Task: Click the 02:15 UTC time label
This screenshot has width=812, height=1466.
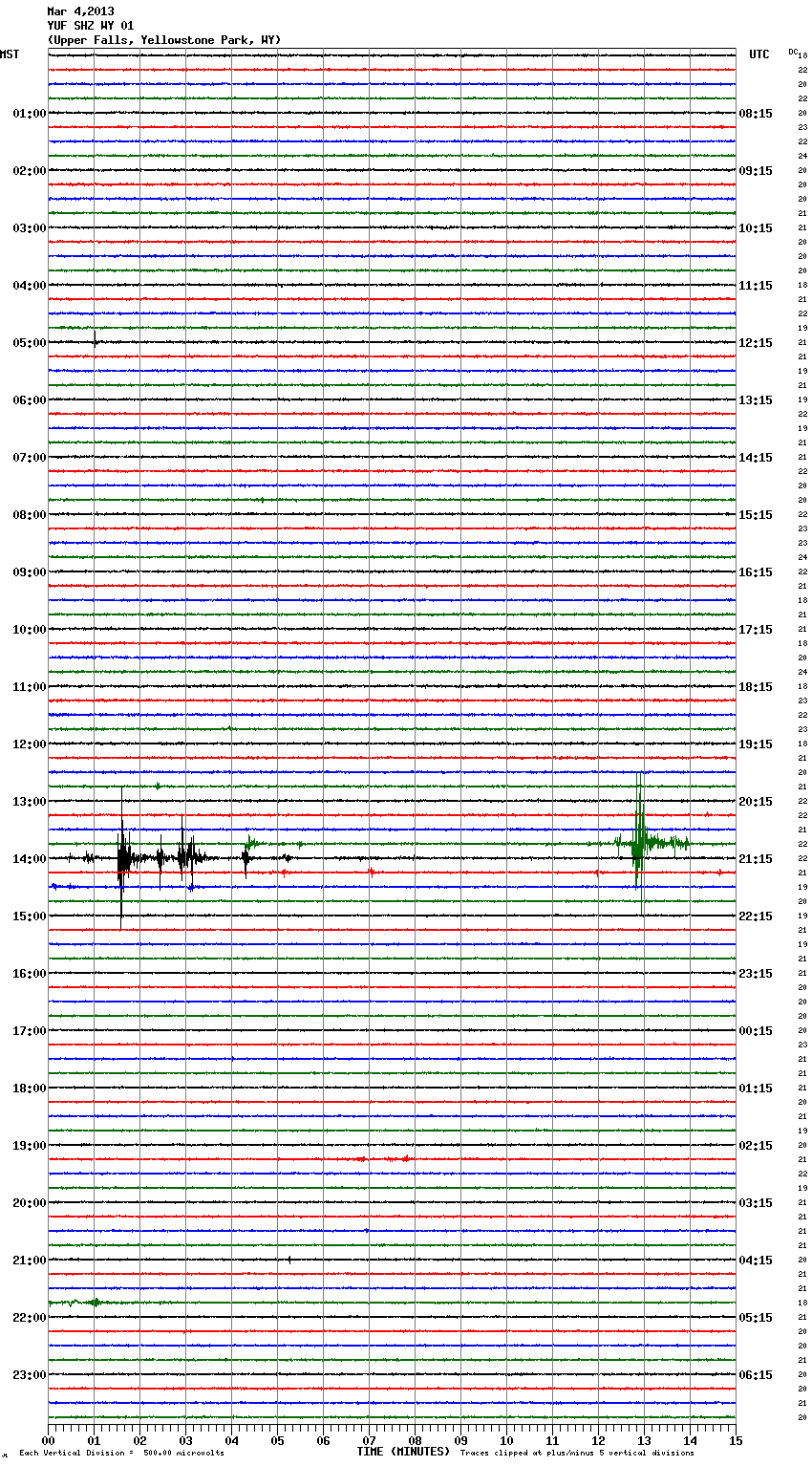Action: point(756,1146)
